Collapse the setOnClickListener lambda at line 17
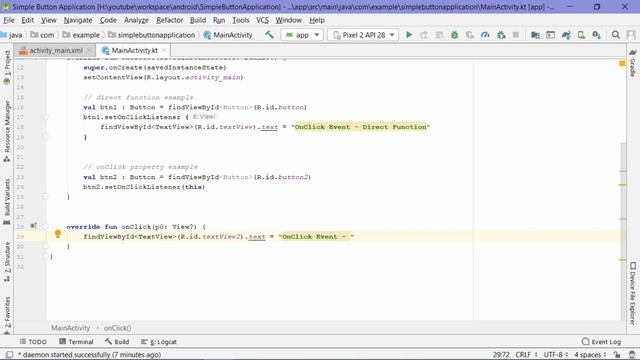 coord(45,117)
